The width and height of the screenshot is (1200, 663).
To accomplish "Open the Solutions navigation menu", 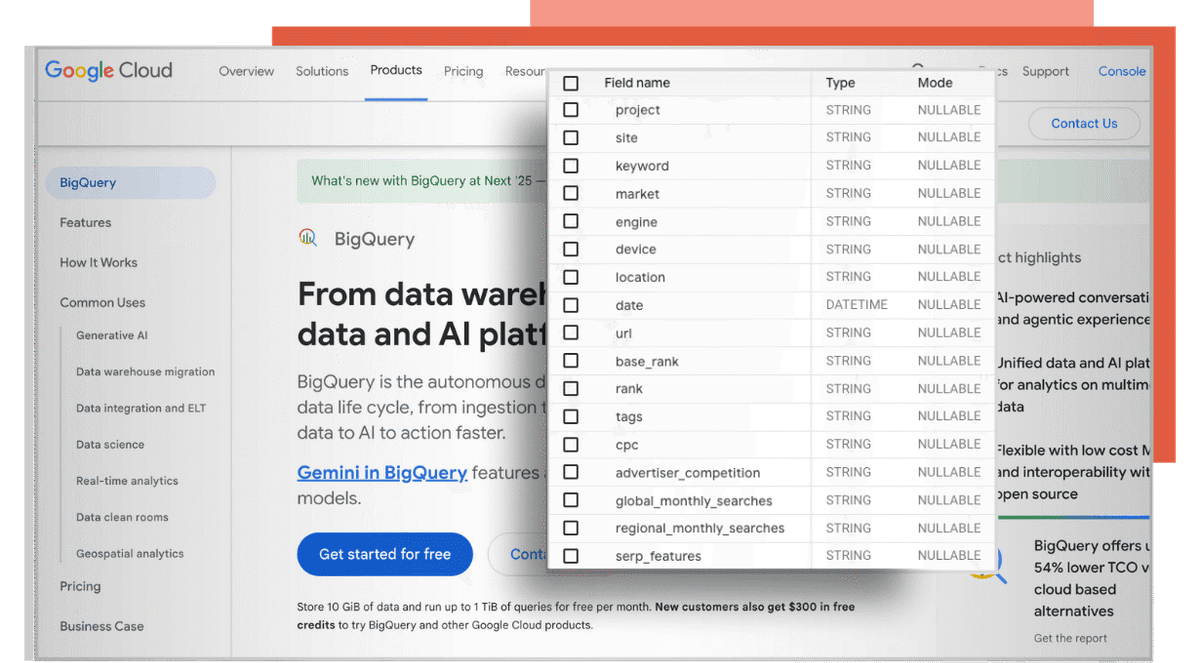I will (322, 71).
